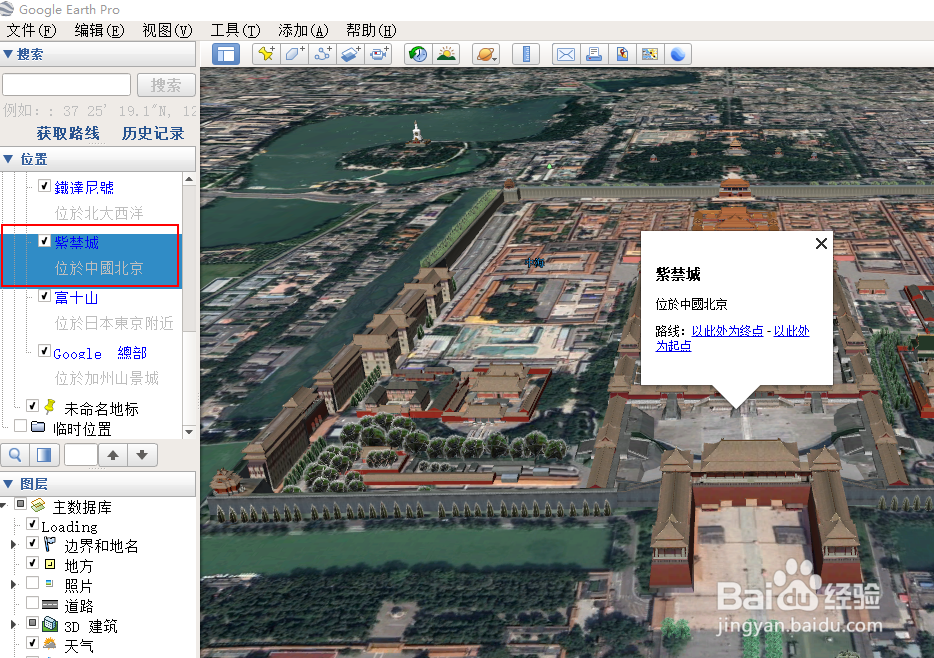Click the 搜索 button

point(166,85)
